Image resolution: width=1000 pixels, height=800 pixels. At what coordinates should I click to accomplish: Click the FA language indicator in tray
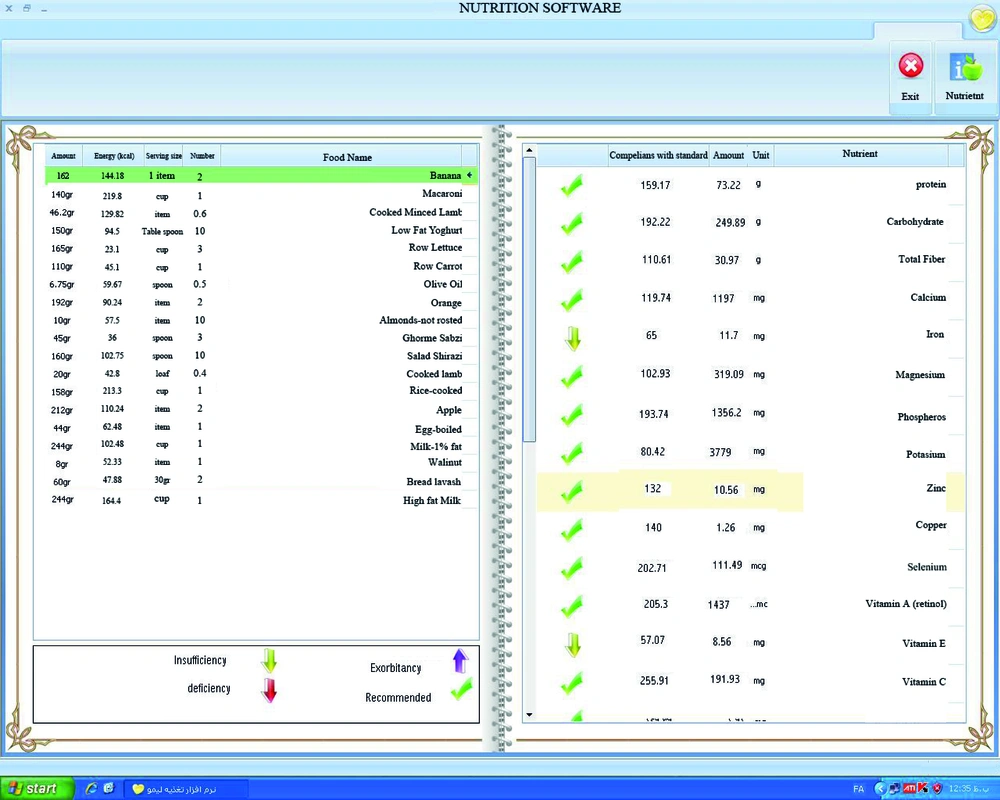[858, 789]
